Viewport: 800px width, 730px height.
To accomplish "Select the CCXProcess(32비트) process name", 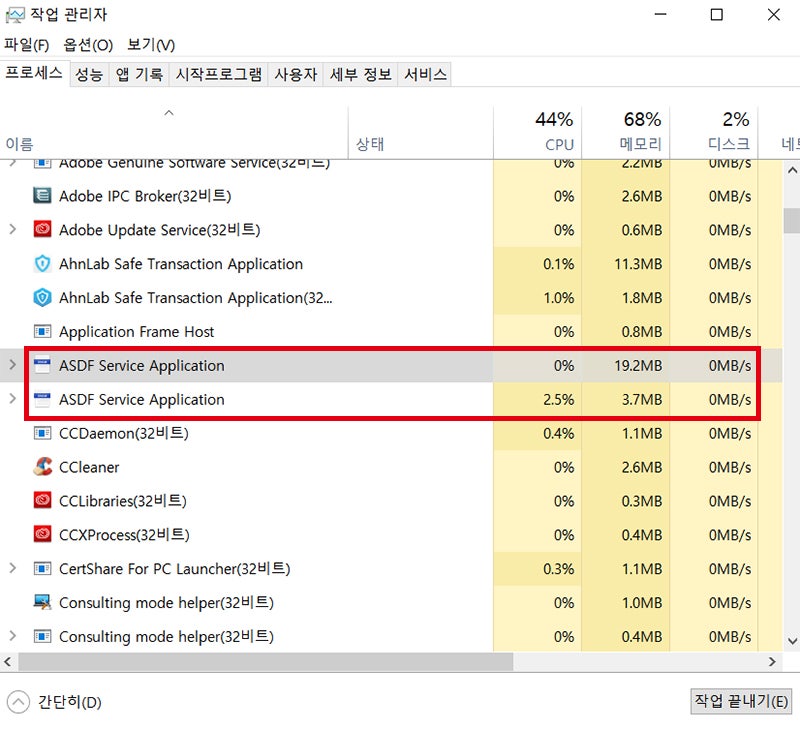I will click(x=124, y=535).
